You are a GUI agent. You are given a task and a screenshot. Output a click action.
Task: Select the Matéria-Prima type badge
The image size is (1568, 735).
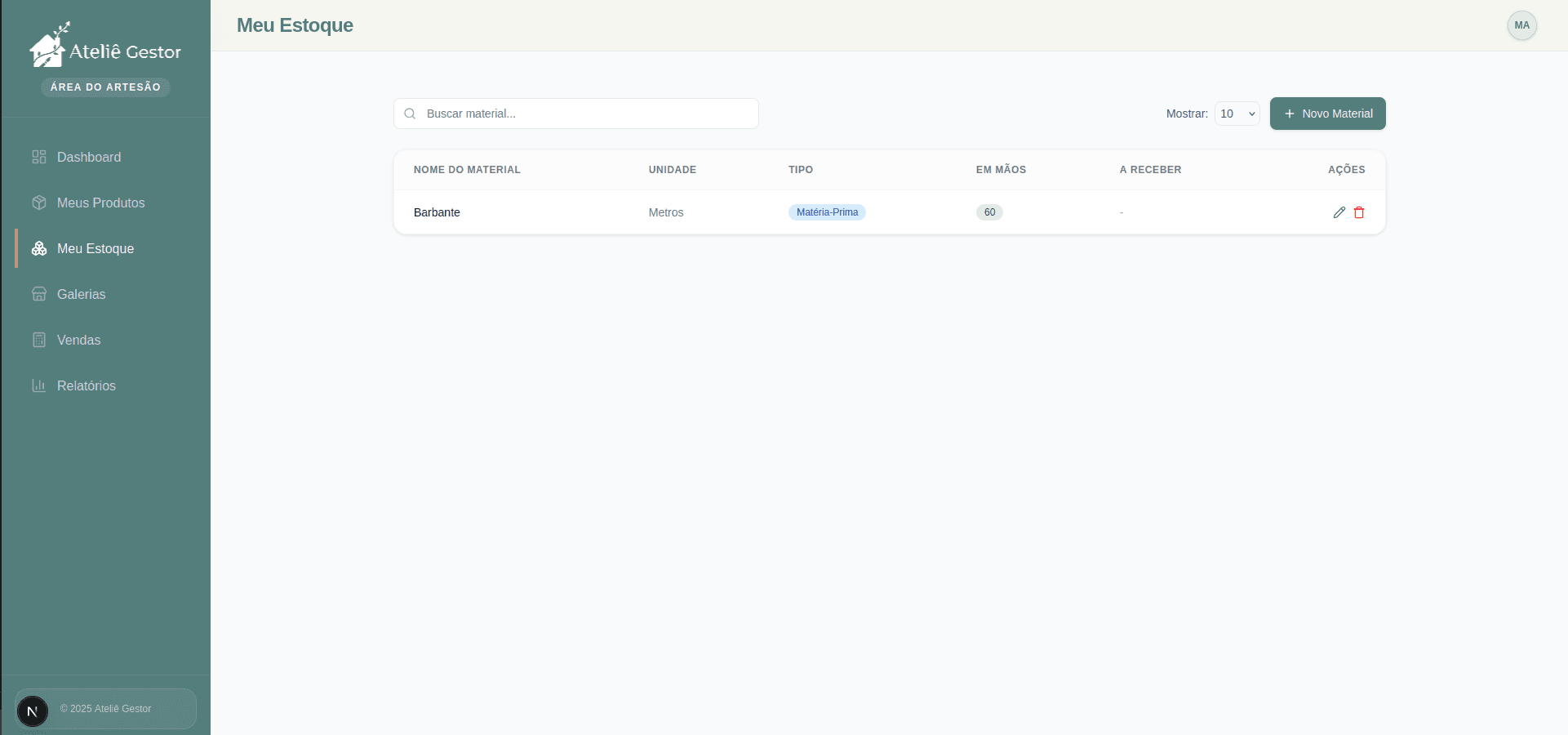[x=827, y=212]
